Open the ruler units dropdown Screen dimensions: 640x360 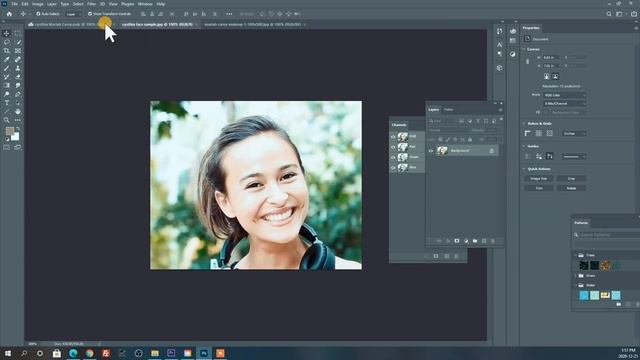574,133
